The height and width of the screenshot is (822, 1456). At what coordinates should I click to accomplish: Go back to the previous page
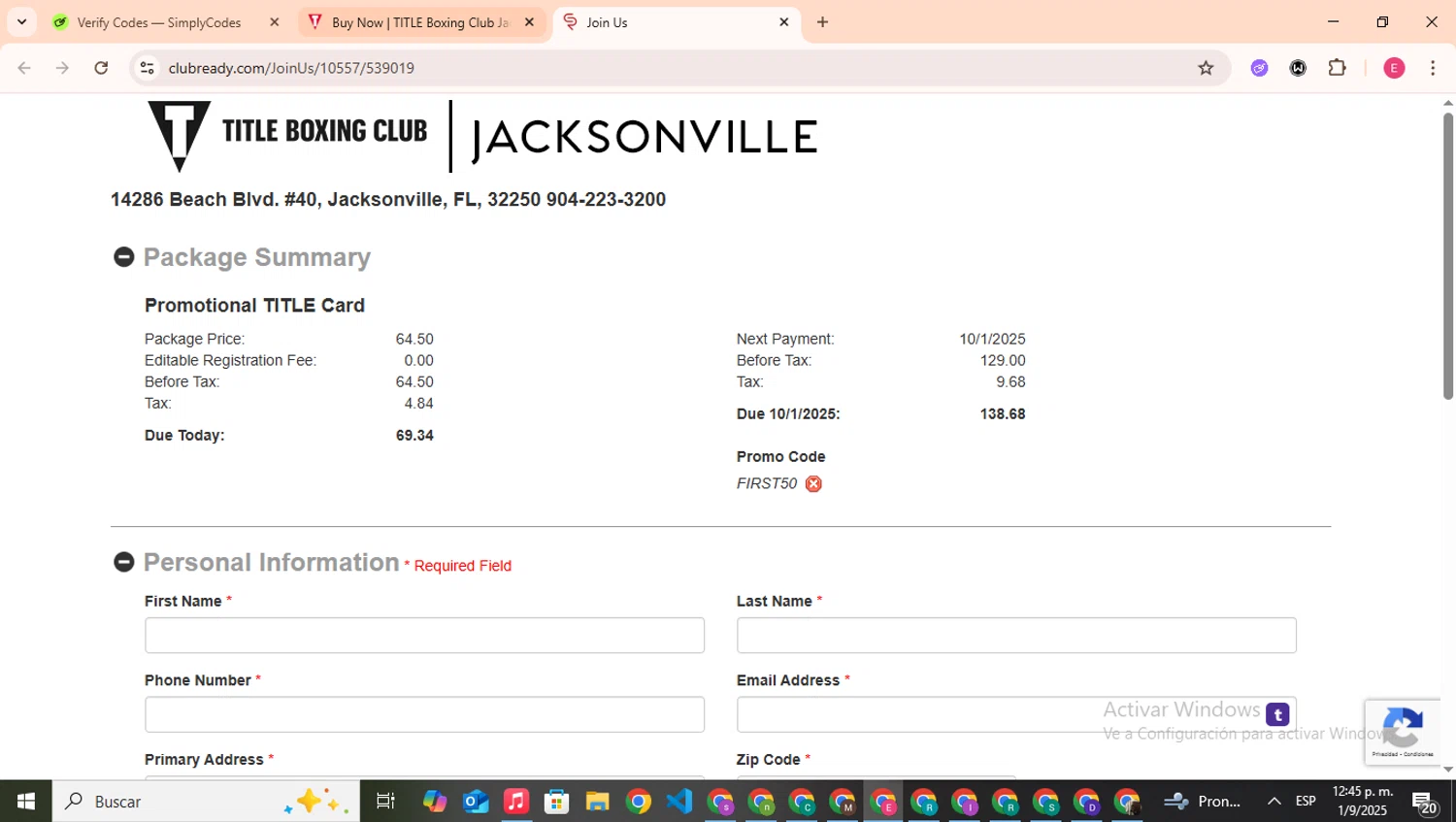click(24, 68)
